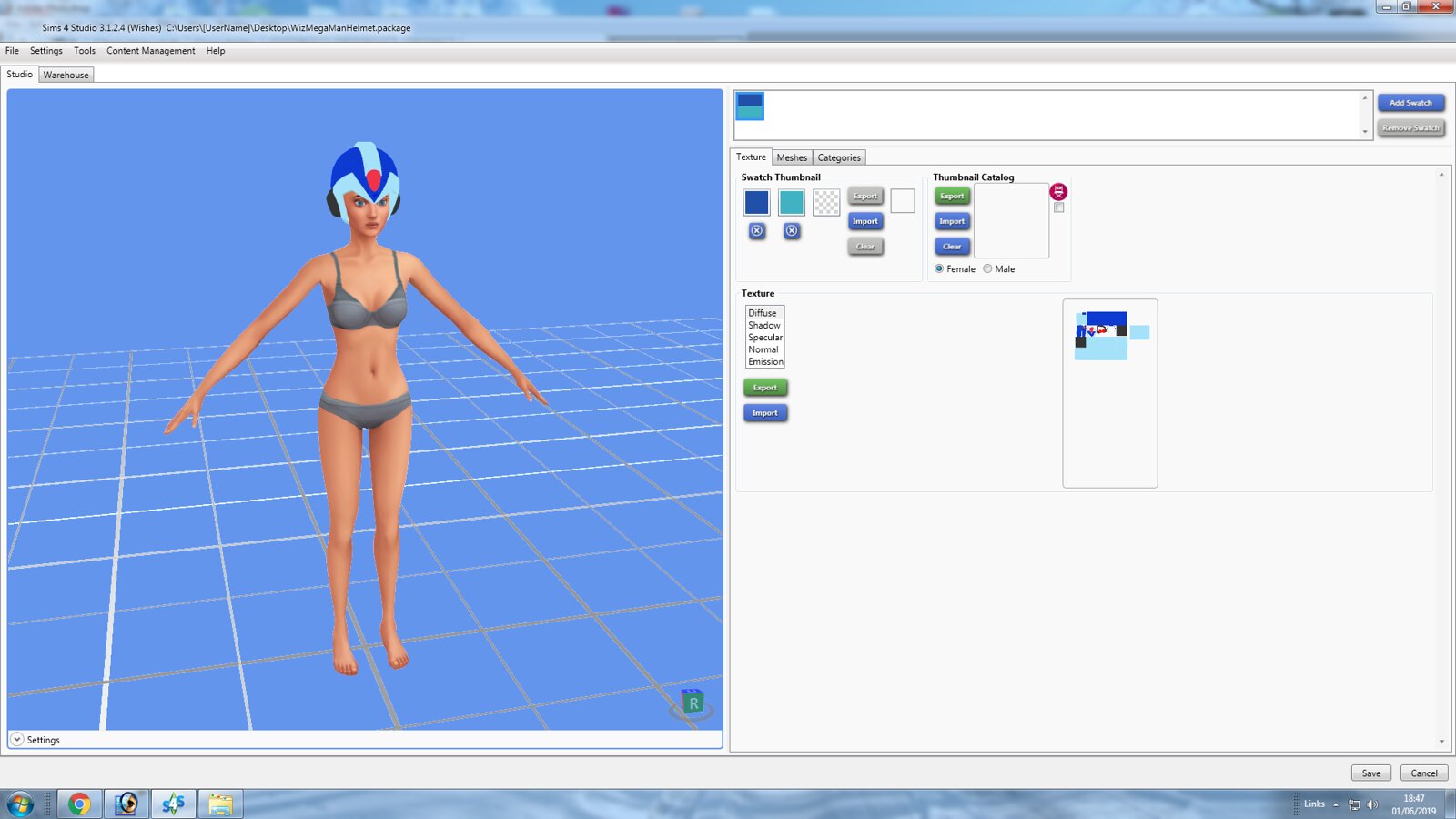Click the blue Import texture button
1456x819 pixels.
pos(765,413)
